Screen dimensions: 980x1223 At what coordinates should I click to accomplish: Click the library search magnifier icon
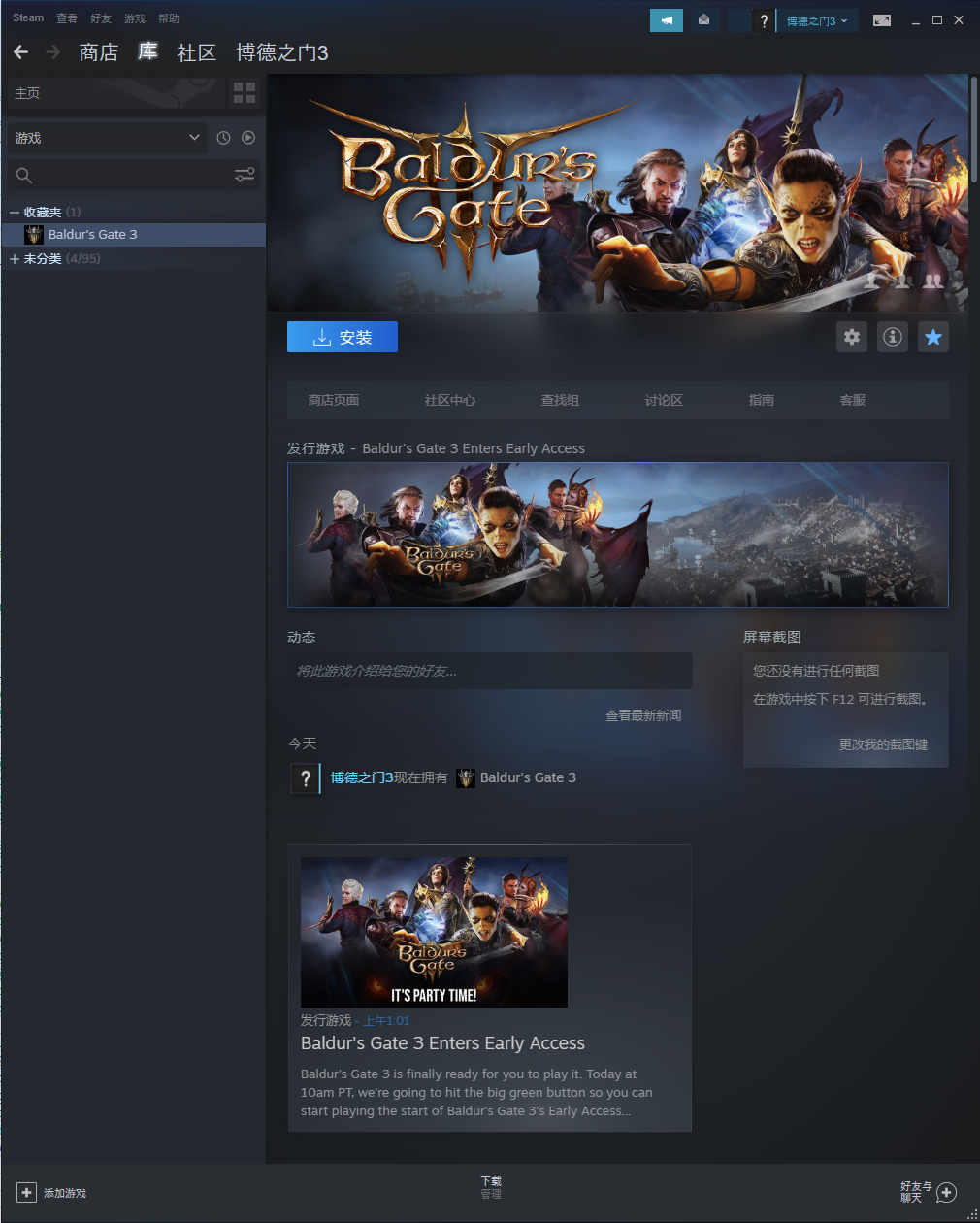(x=24, y=175)
